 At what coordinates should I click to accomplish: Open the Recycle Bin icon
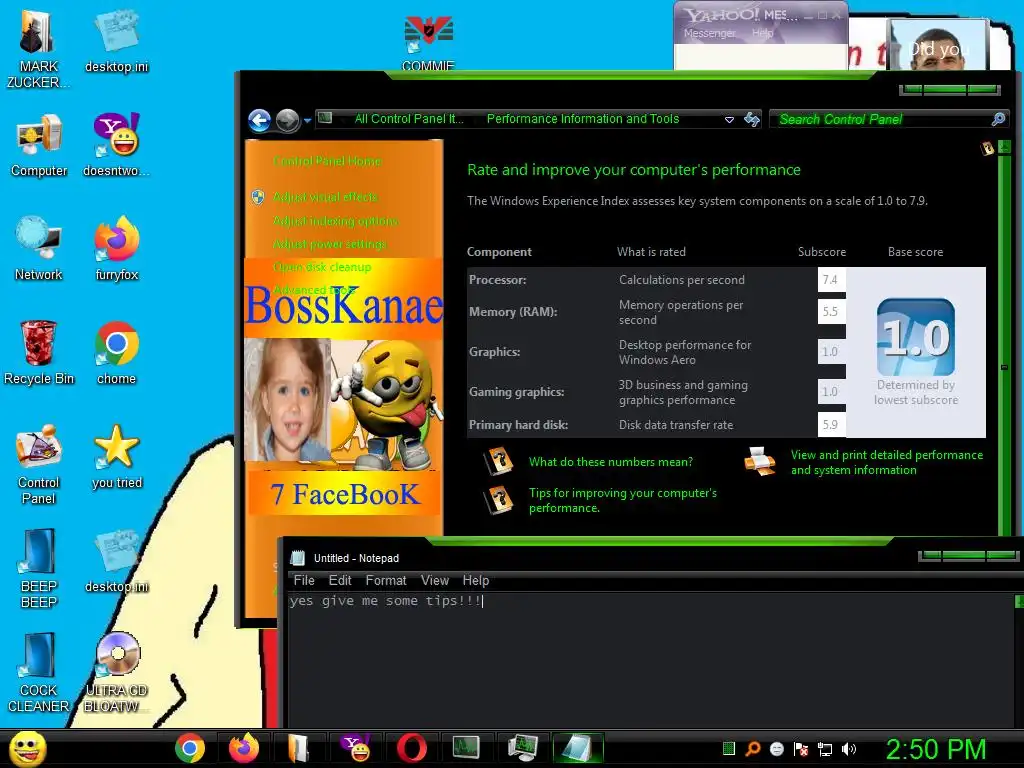(x=39, y=353)
